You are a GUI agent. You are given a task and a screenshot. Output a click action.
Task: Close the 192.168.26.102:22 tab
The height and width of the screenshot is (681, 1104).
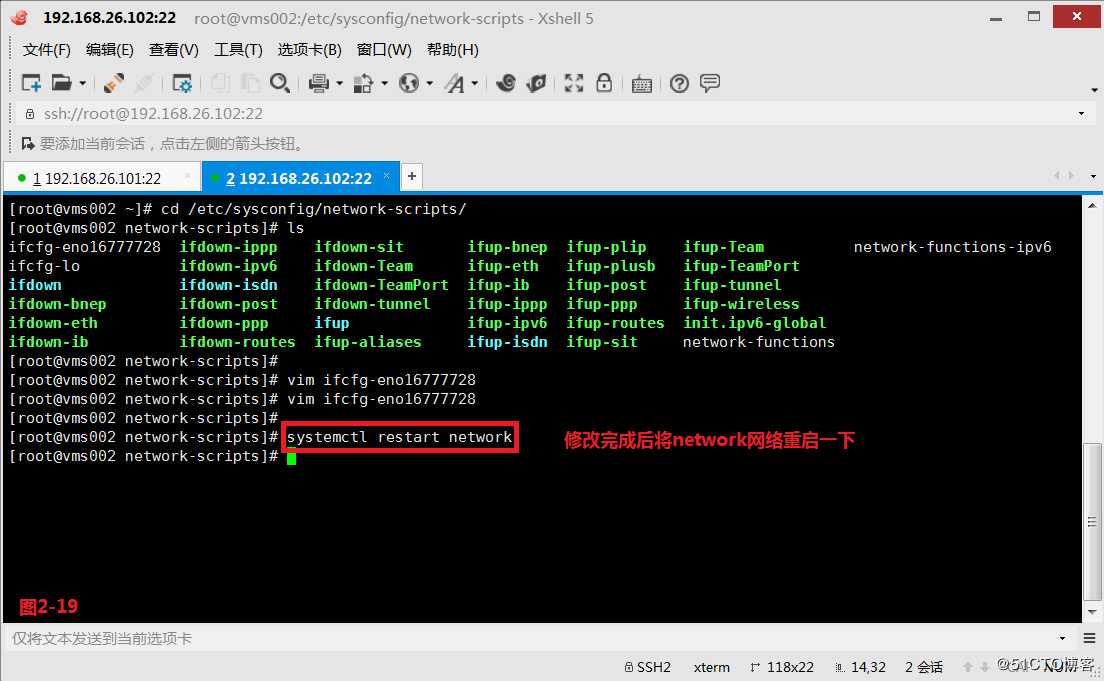(387, 176)
